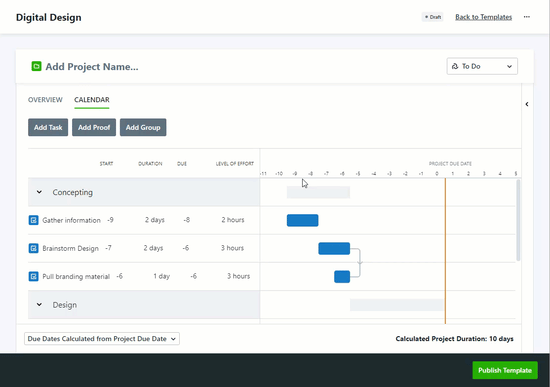Click the Concepting group title
Viewport: 550px width, 387px height.
[73, 192]
